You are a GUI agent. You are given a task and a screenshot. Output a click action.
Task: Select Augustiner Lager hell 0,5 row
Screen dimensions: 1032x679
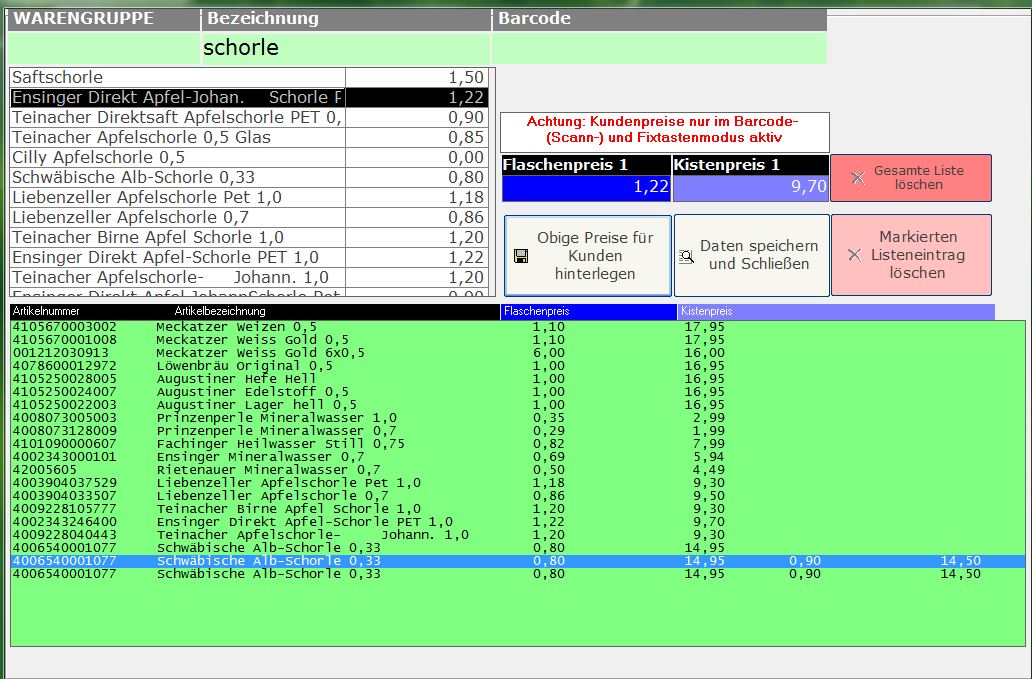tap(518, 405)
